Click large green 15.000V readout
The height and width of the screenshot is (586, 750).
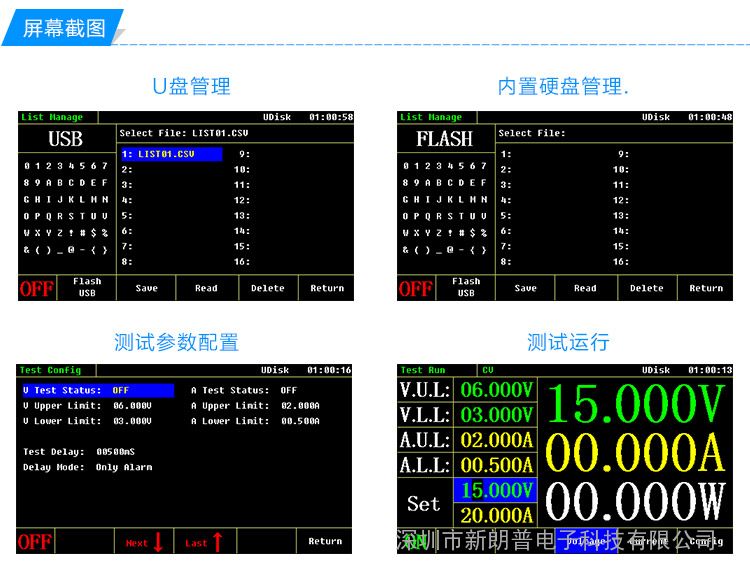635,403
